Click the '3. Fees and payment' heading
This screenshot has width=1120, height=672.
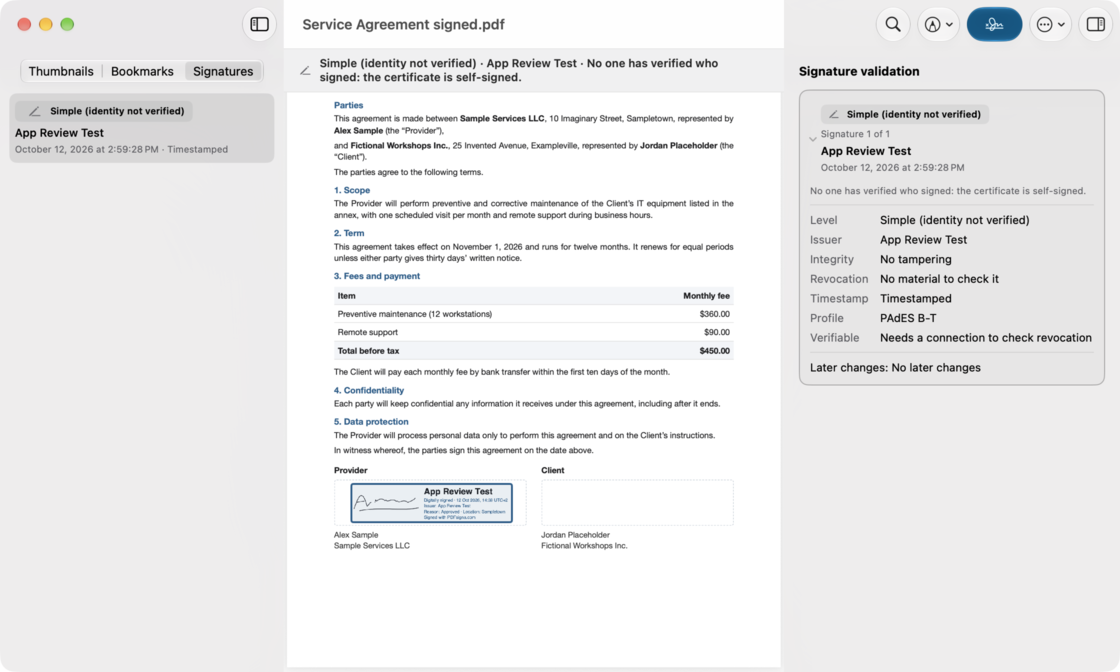tap(377, 276)
